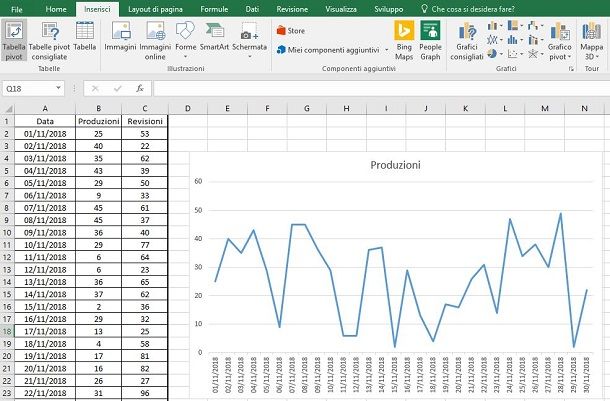Select column B header

click(98, 109)
